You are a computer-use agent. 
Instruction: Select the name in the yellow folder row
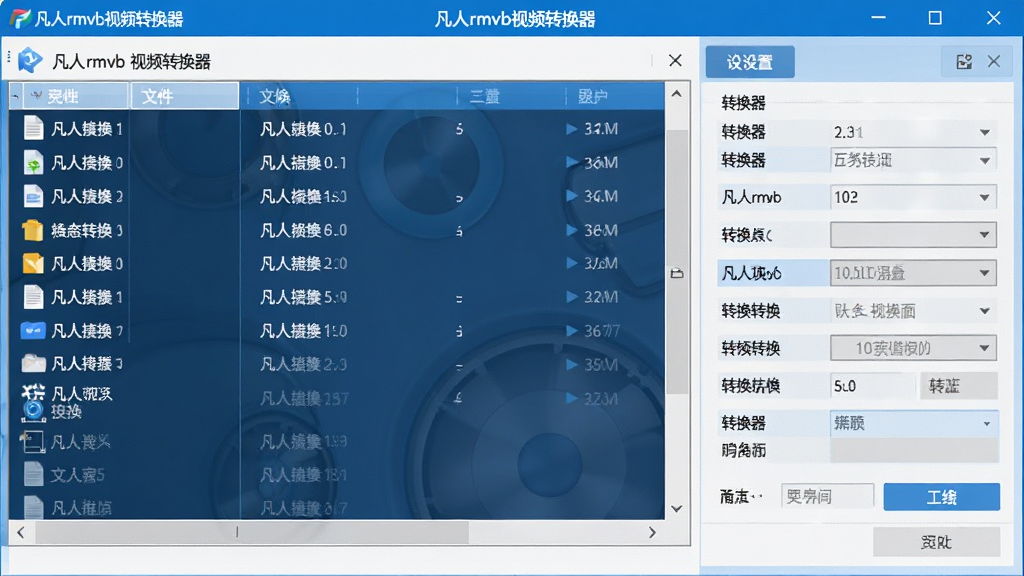[x=86, y=231]
